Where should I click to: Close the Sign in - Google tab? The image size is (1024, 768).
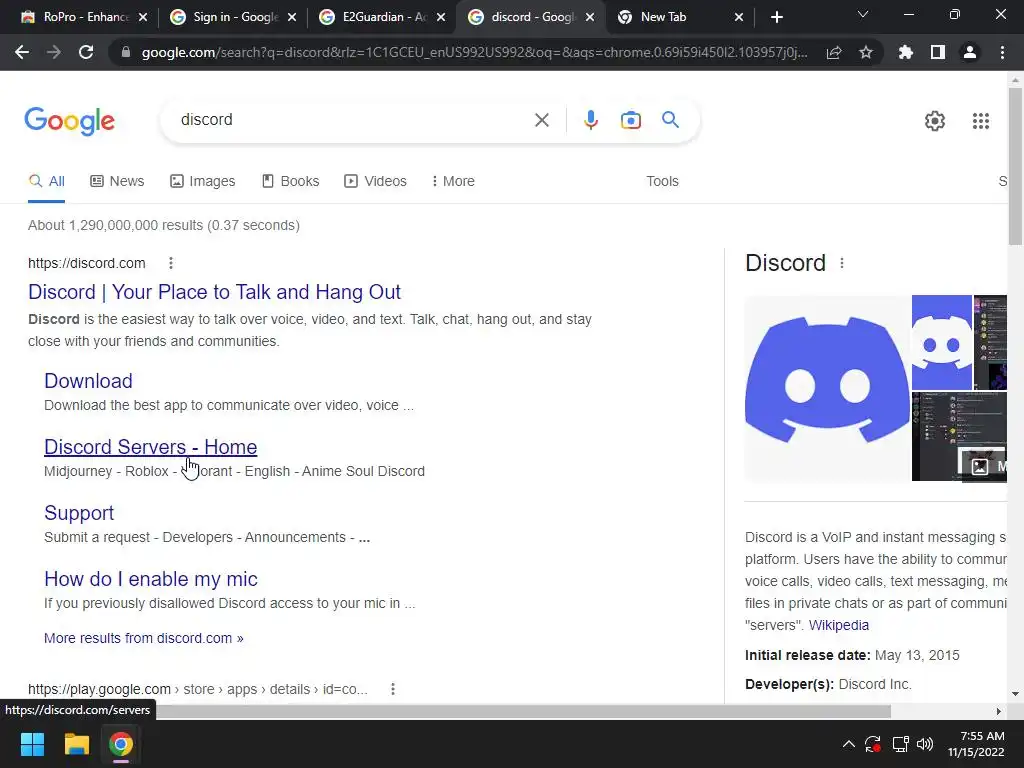292,18
